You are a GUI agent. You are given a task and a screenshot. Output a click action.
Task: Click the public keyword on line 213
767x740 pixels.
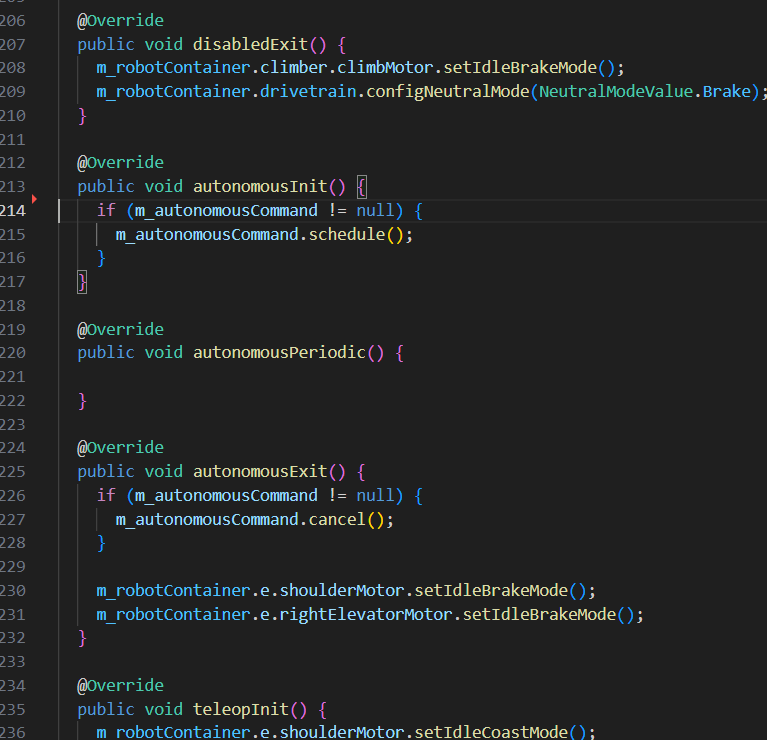click(x=106, y=186)
